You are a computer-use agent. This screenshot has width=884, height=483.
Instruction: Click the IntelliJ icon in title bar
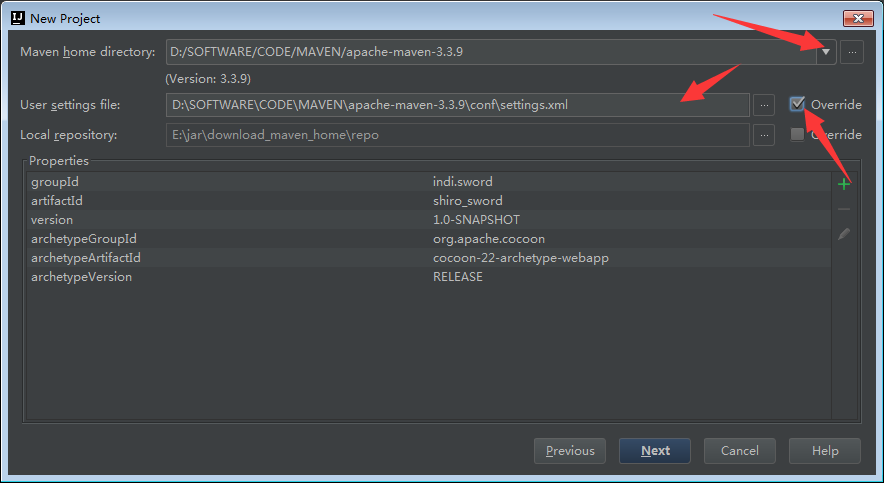tap(16, 18)
